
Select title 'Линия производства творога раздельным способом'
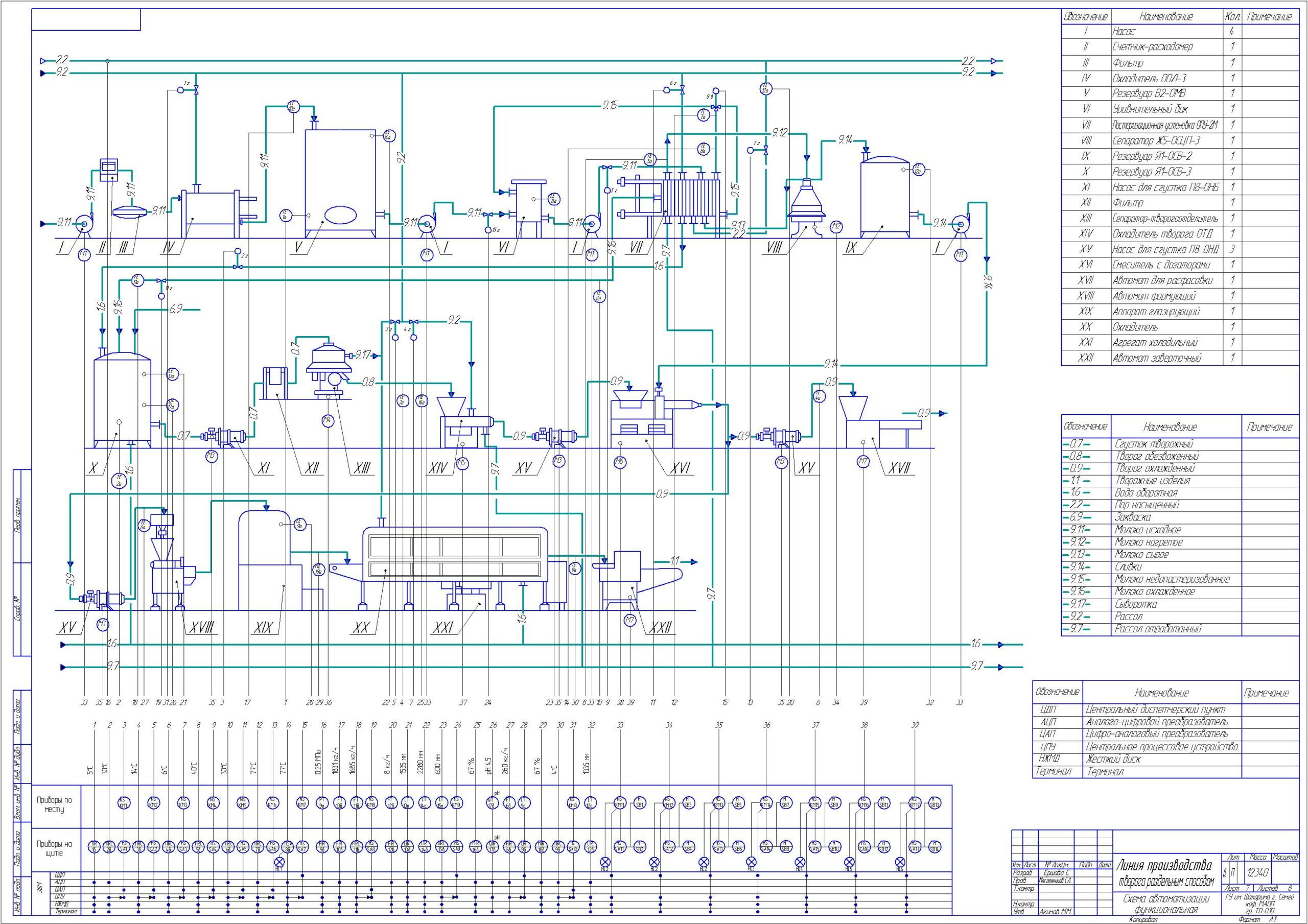click(x=1165, y=873)
